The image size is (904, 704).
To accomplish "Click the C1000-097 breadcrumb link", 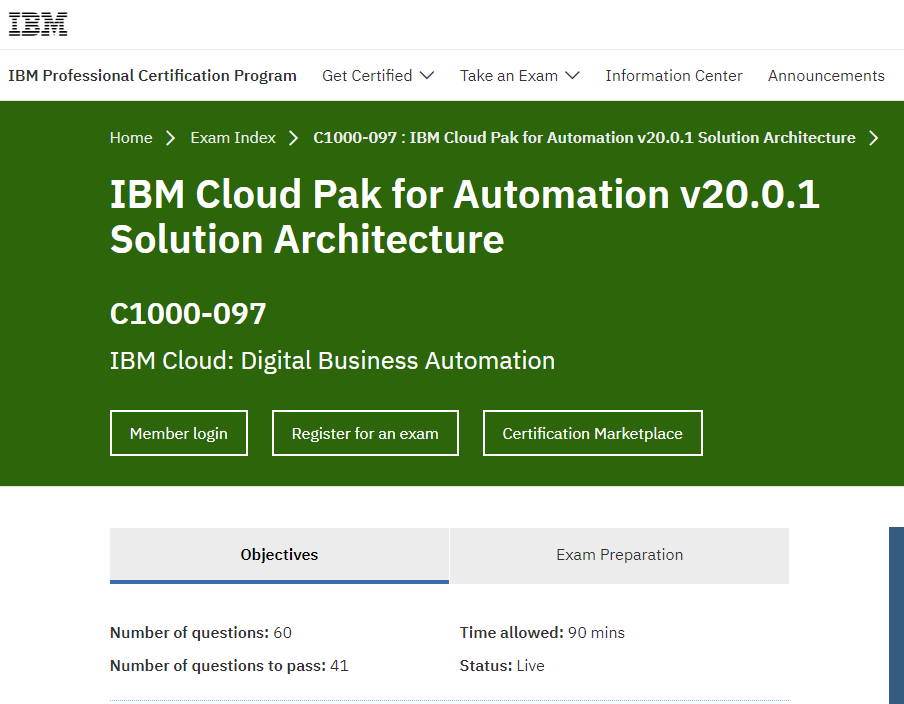I will coord(584,138).
